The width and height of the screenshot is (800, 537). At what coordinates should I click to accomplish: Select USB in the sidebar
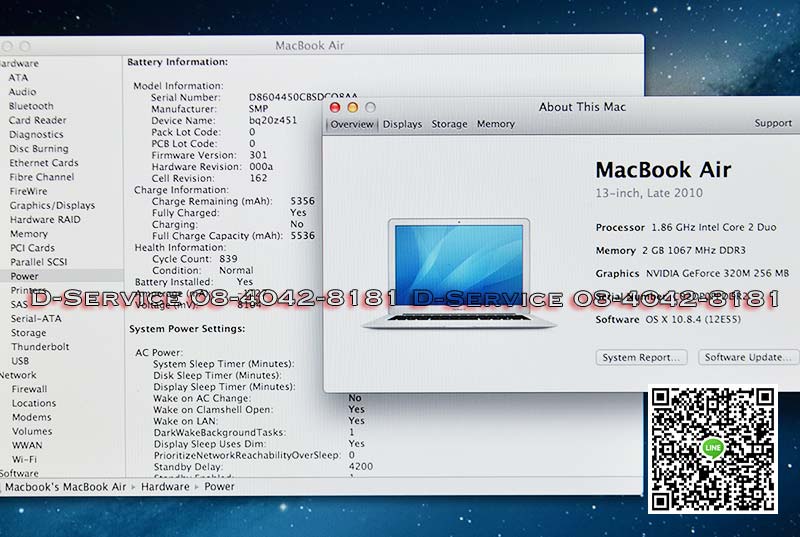(20, 361)
